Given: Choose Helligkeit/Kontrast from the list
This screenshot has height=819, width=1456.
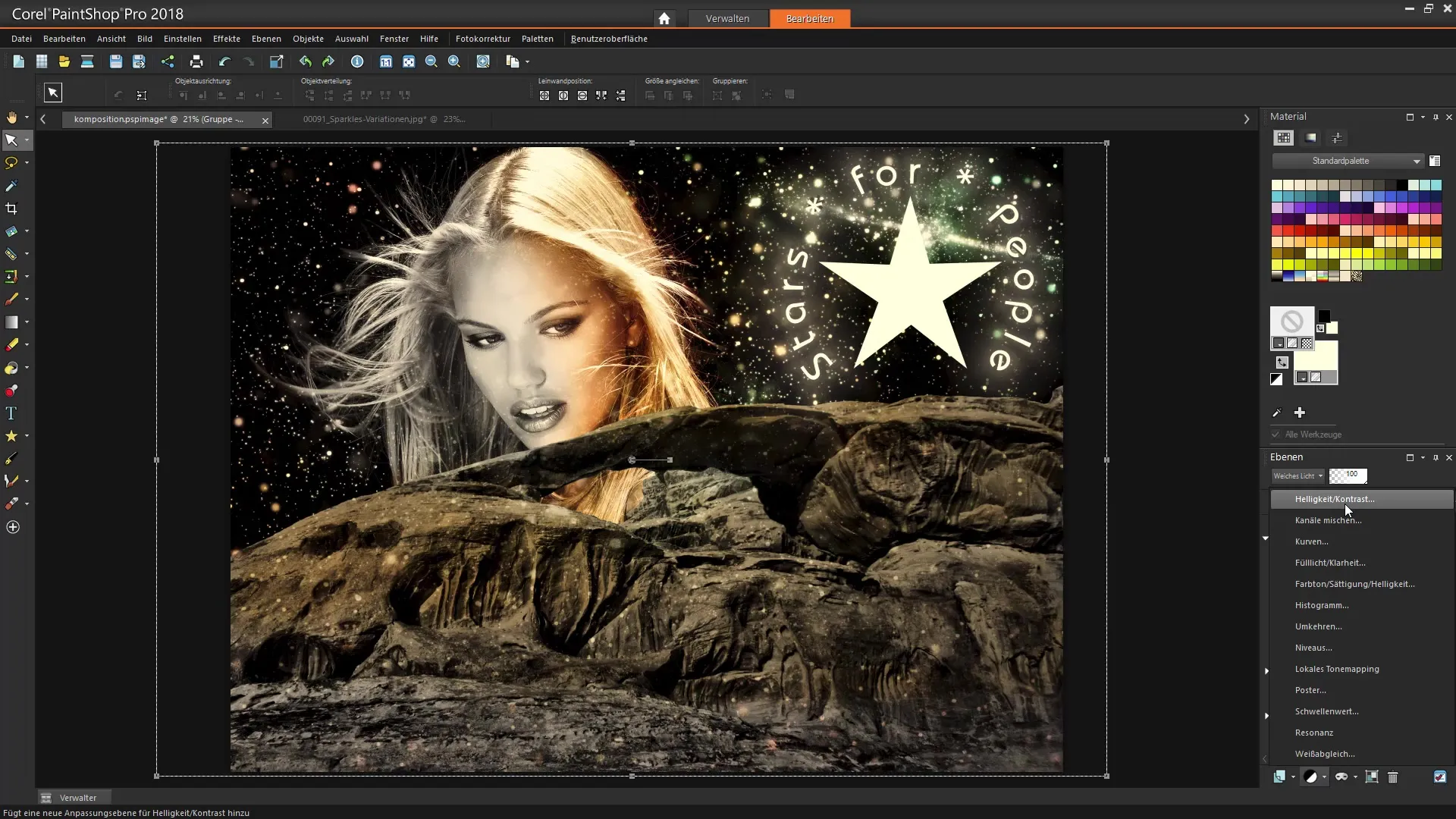Looking at the screenshot, I should [1362, 499].
